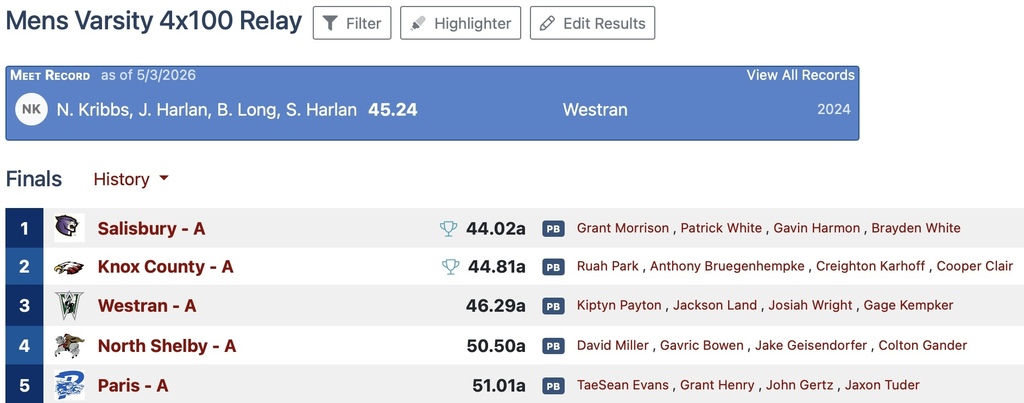The height and width of the screenshot is (403, 1024).
Task: Open Knox County - A team link
Action: [x=165, y=266]
